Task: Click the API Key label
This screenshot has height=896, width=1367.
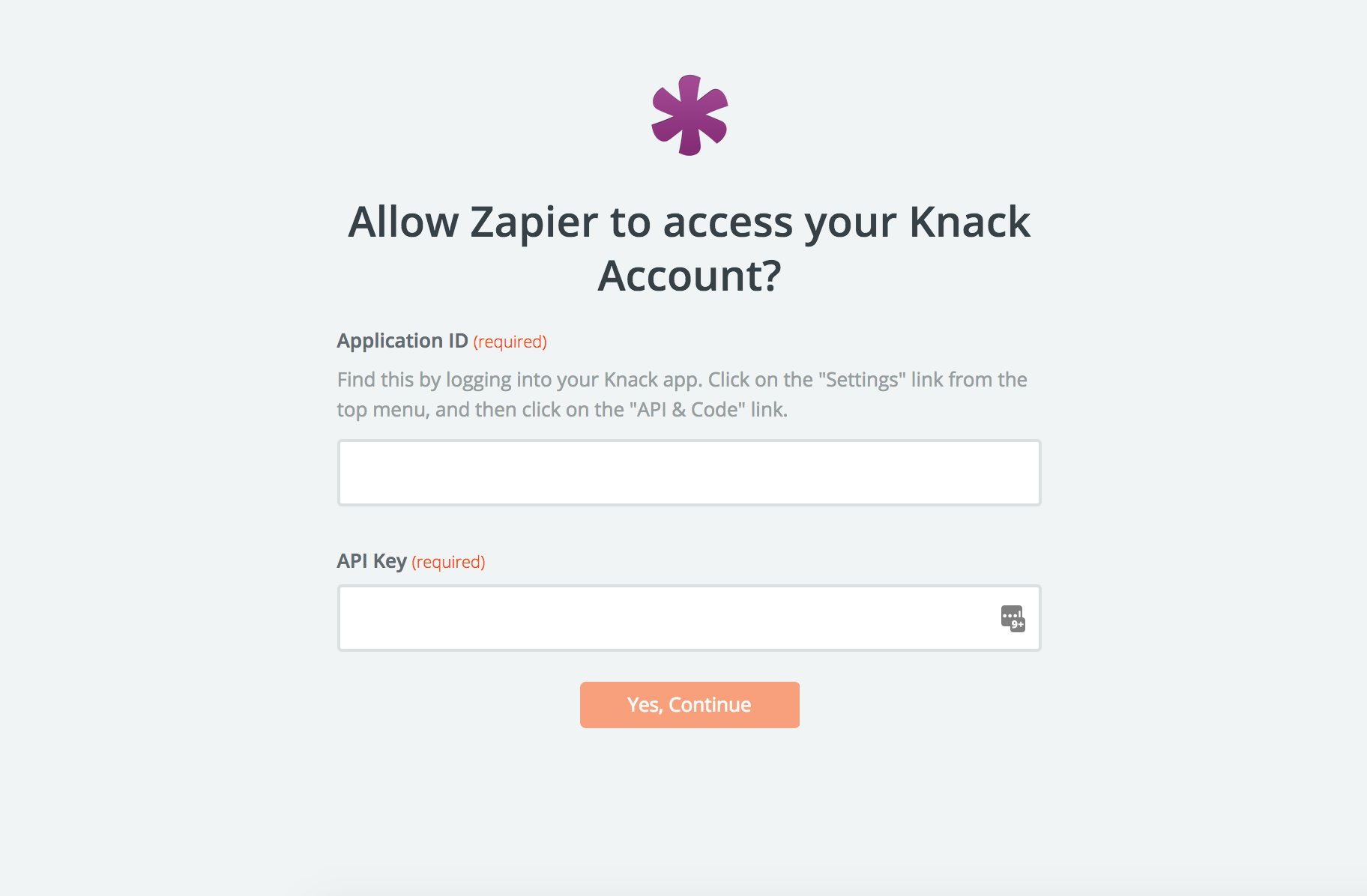Action: coord(372,560)
